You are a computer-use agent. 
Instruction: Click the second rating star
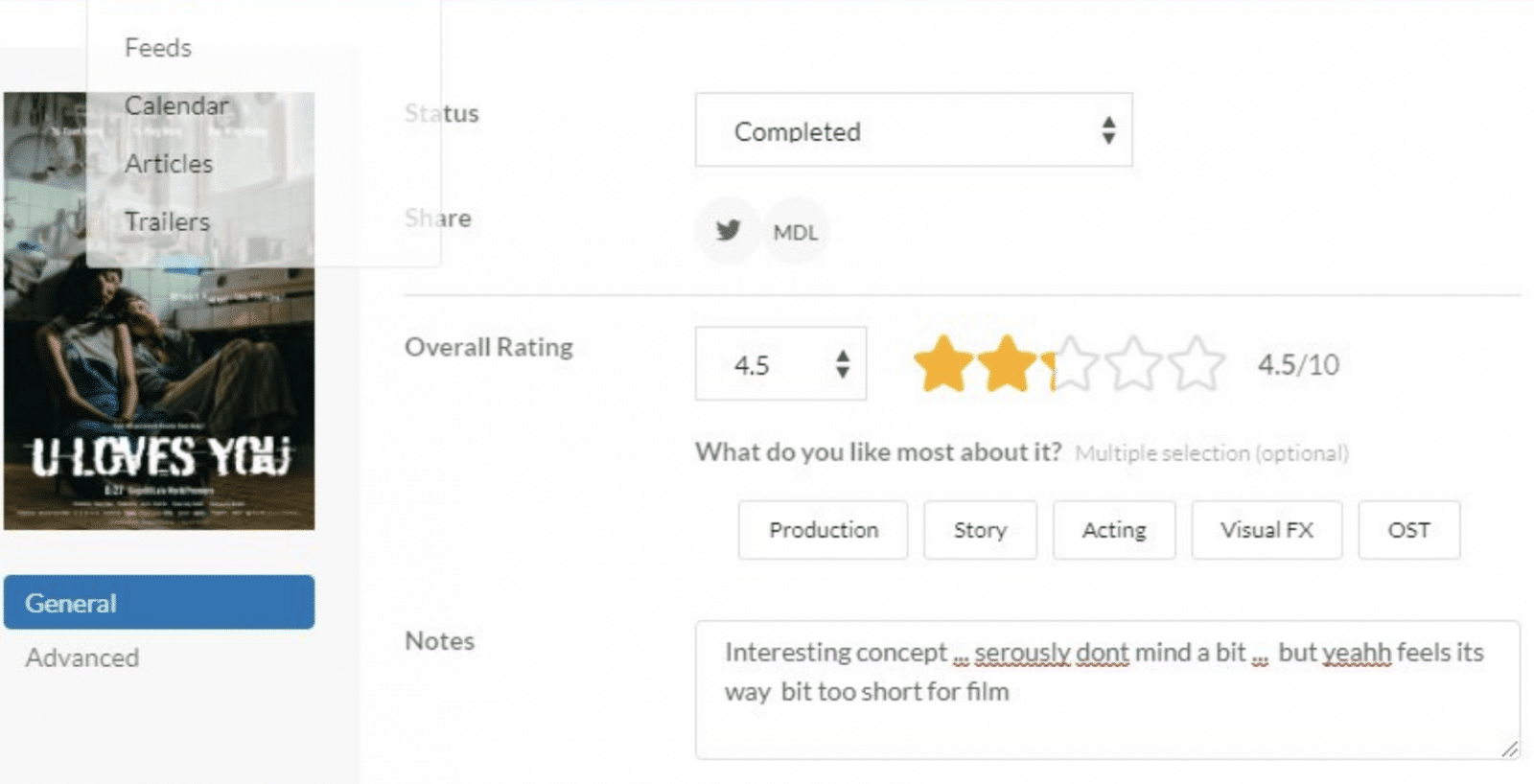1007,364
